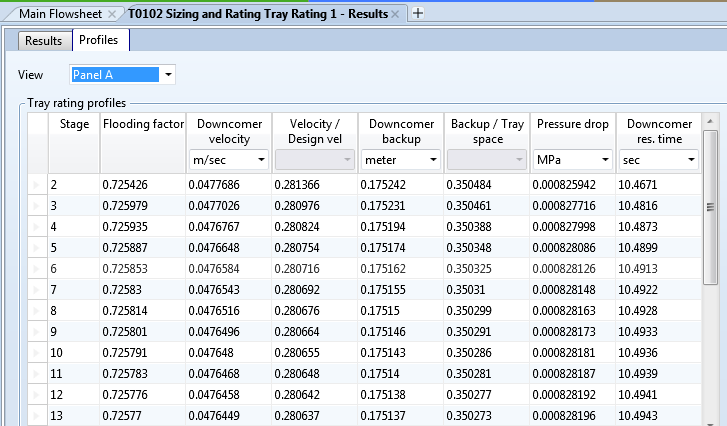The width and height of the screenshot is (727, 426).
Task: Open the Results sub-tab
Action: point(44,41)
